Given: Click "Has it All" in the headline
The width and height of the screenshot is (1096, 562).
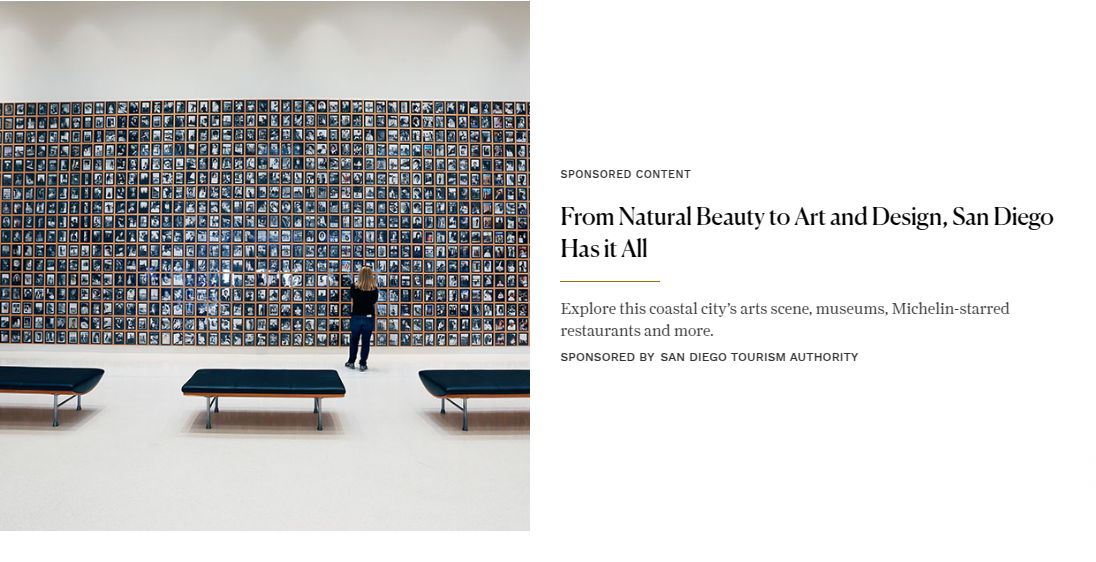Looking at the screenshot, I should [x=604, y=248].
